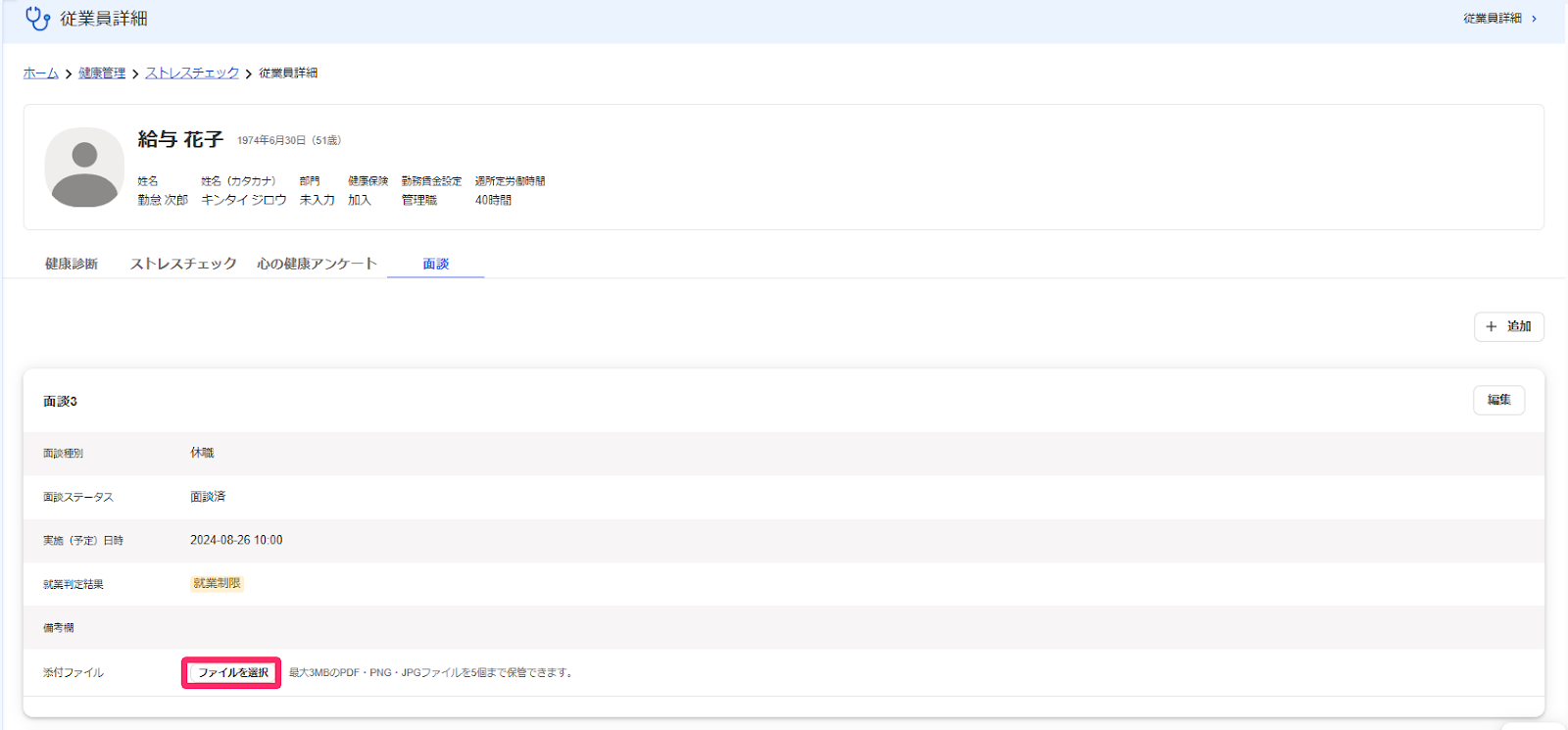Click the 面談3 section heading

point(60,402)
